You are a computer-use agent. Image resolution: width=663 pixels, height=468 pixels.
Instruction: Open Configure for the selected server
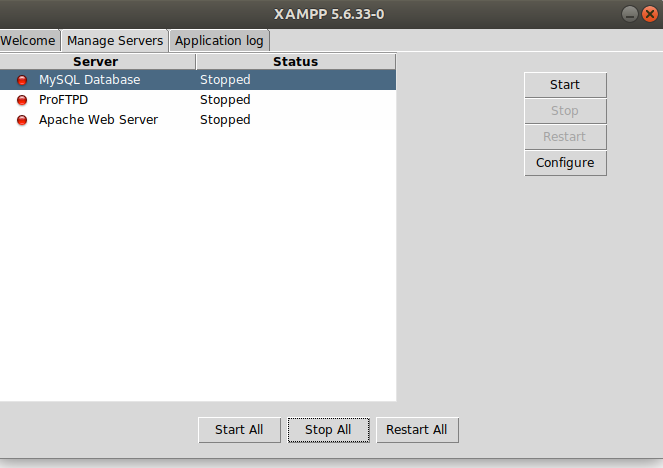click(x=565, y=163)
